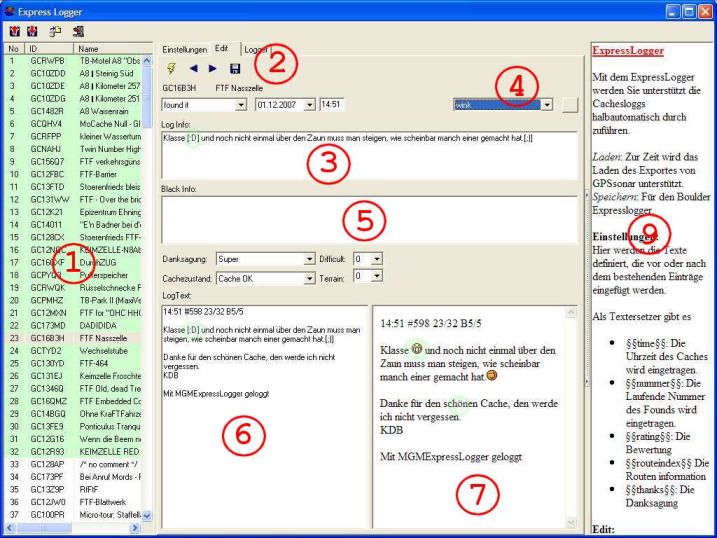This screenshot has width=717, height=538.
Task: Click the time field showing 14:51
Action: tap(332, 105)
